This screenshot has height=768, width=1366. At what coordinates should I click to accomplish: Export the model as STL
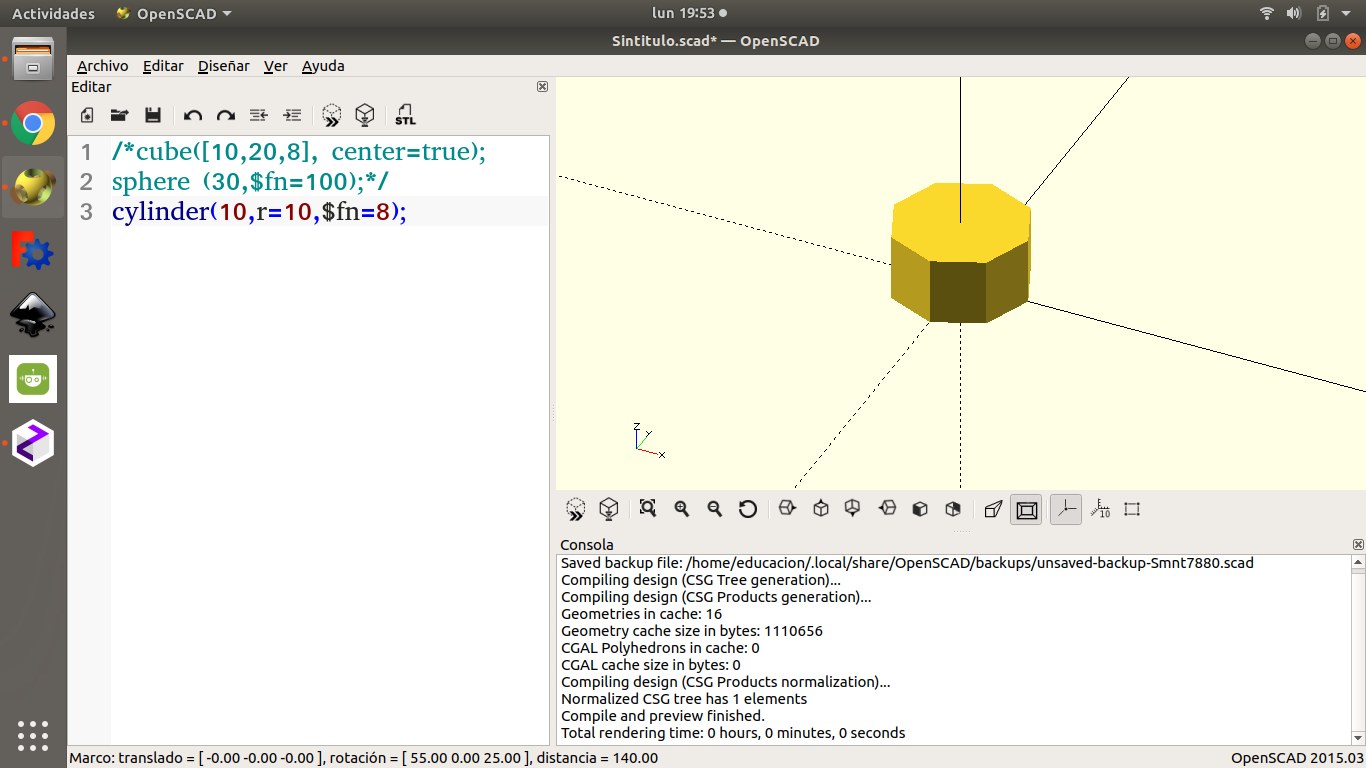pyautogui.click(x=405, y=115)
